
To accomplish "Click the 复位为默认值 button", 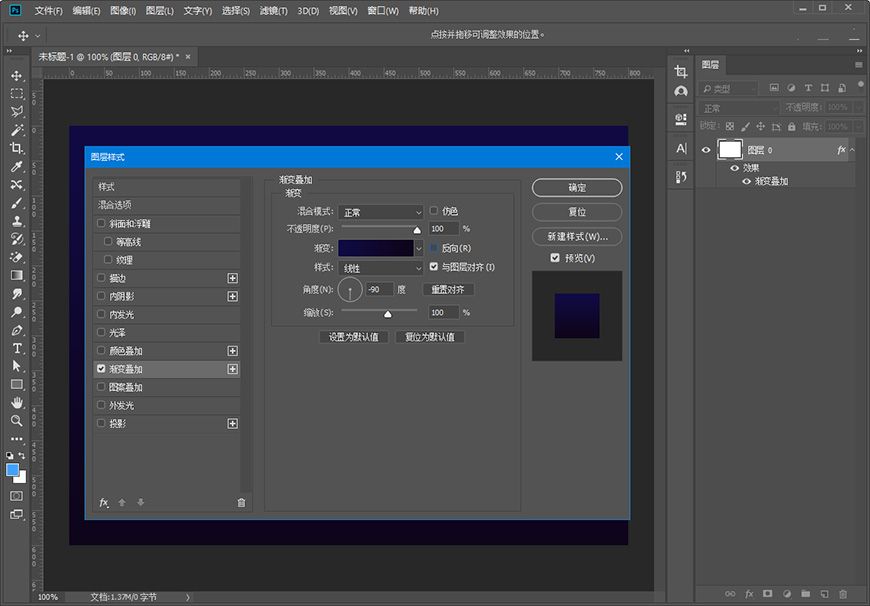I will click(x=429, y=337).
